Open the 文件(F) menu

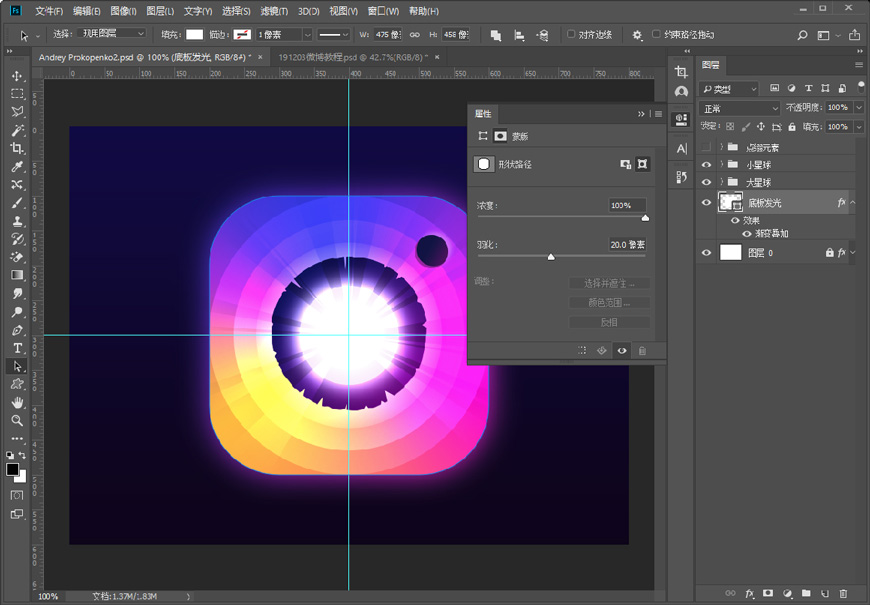coord(49,11)
